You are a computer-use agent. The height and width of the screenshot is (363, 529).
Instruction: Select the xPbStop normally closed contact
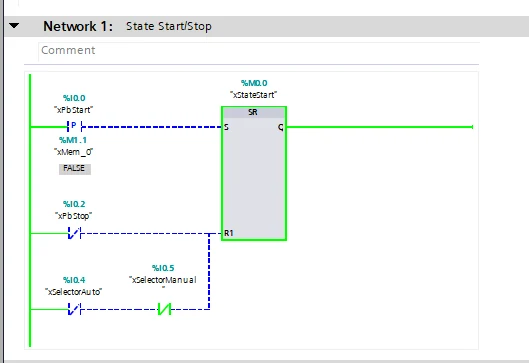tap(74, 233)
